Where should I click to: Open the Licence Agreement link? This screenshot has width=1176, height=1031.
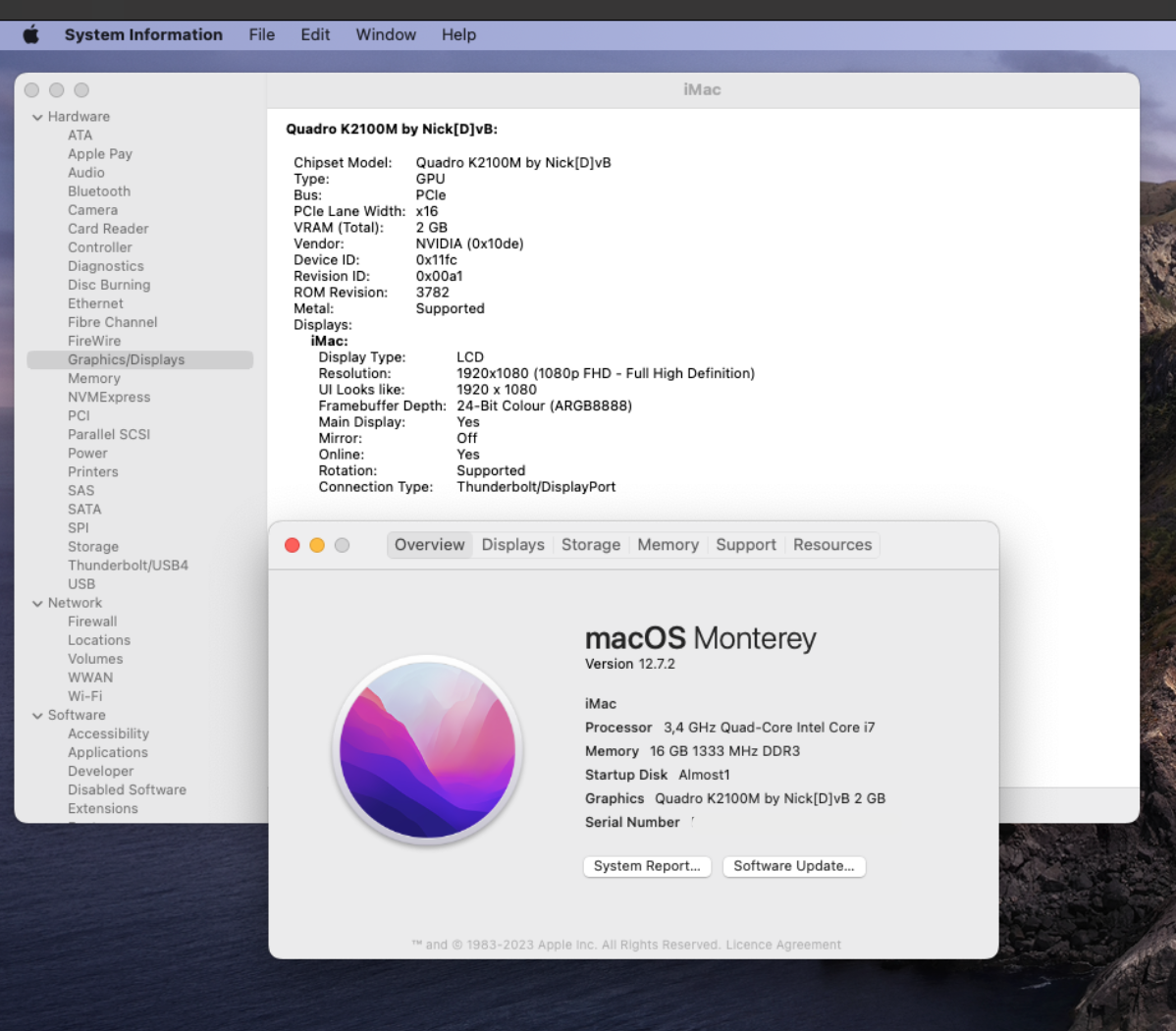pyautogui.click(x=783, y=945)
